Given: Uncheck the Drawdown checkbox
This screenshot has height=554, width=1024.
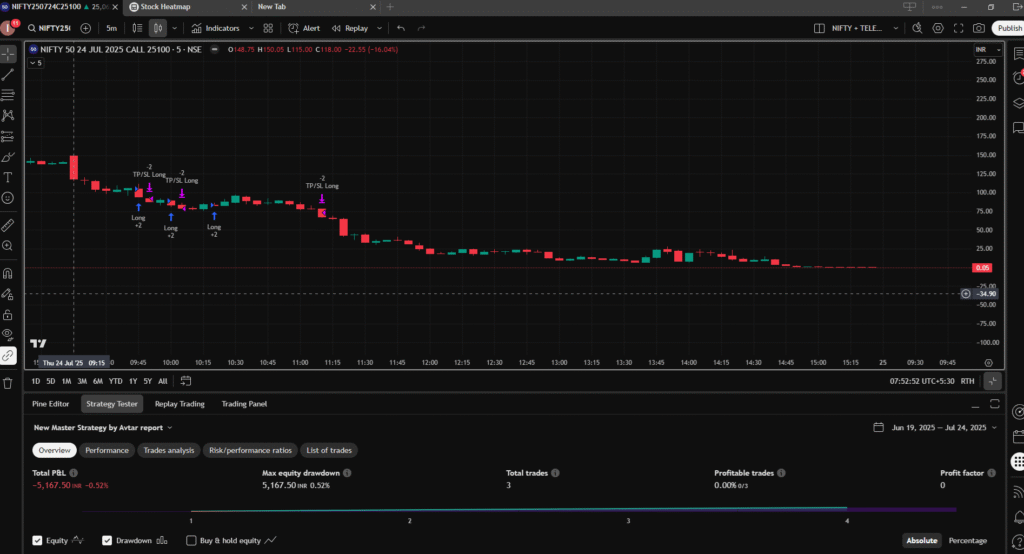Looking at the screenshot, I should [x=107, y=540].
